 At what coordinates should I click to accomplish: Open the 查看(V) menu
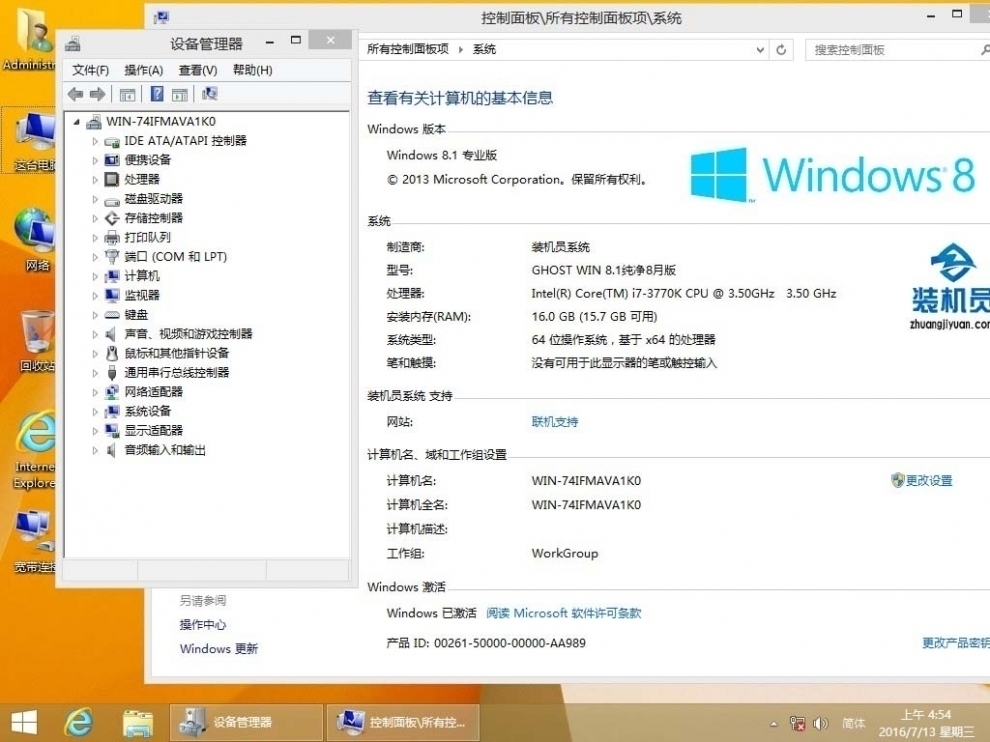[197, 70]
